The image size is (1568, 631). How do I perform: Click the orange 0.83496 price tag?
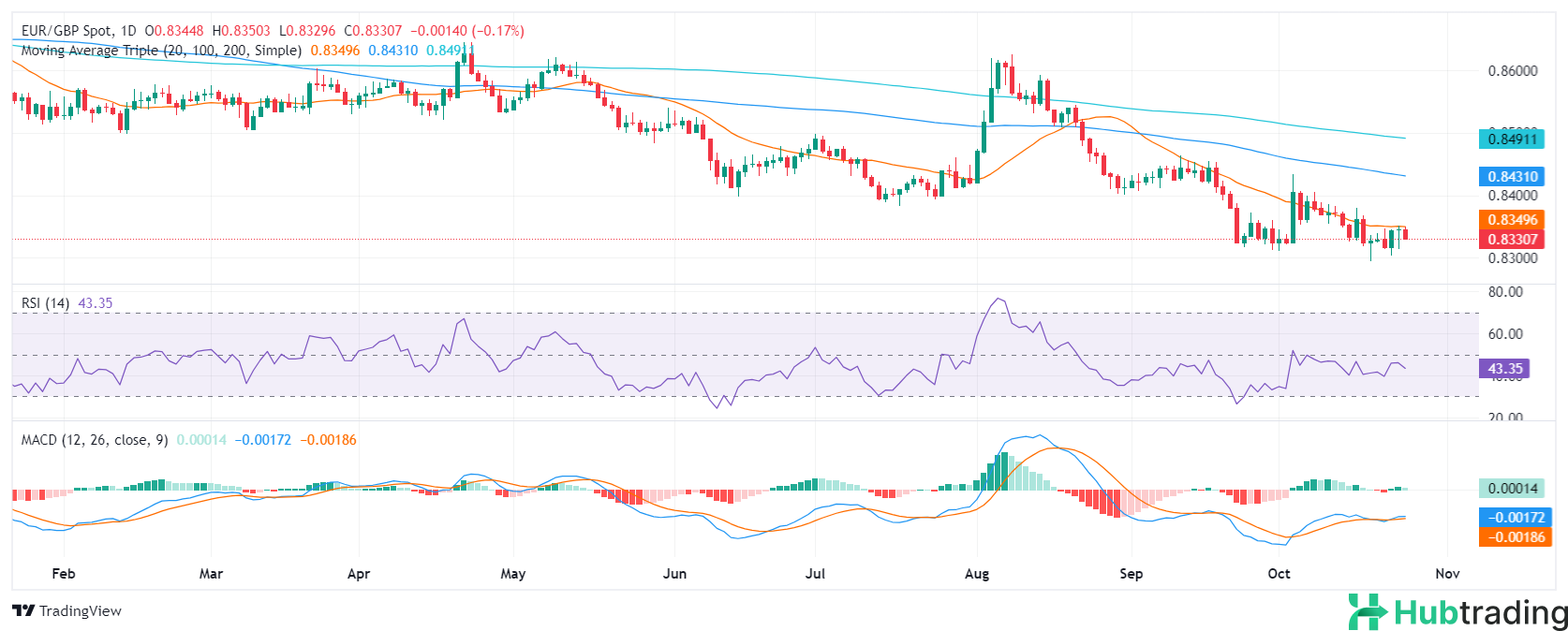point(1512,220)
